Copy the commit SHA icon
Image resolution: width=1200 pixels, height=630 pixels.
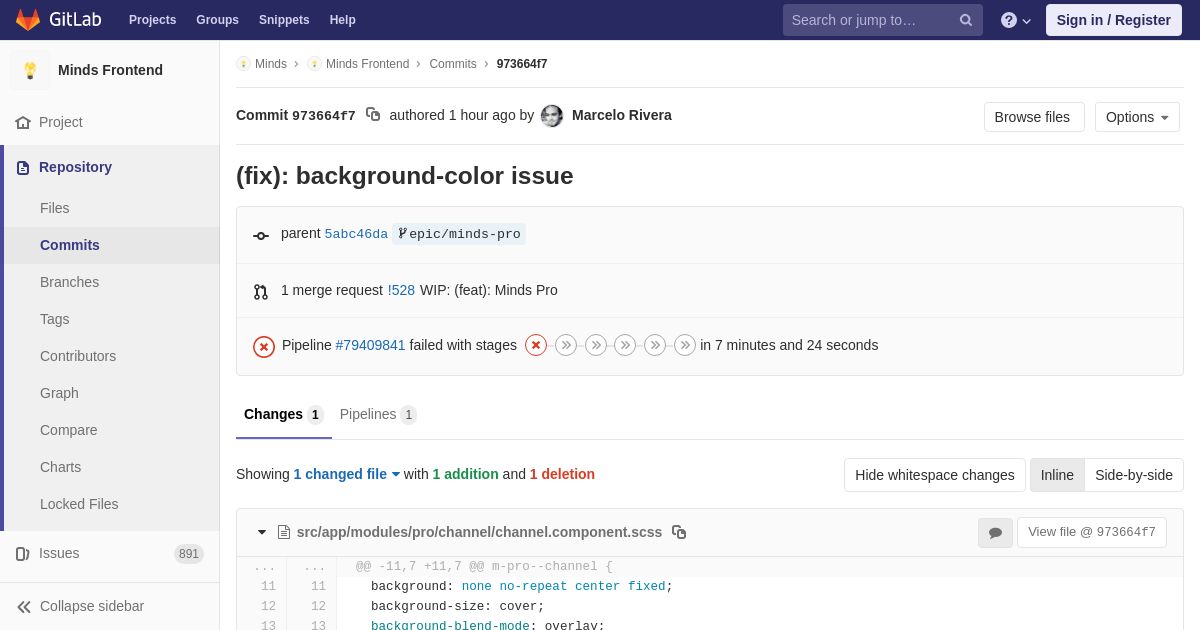pos(373,115)
